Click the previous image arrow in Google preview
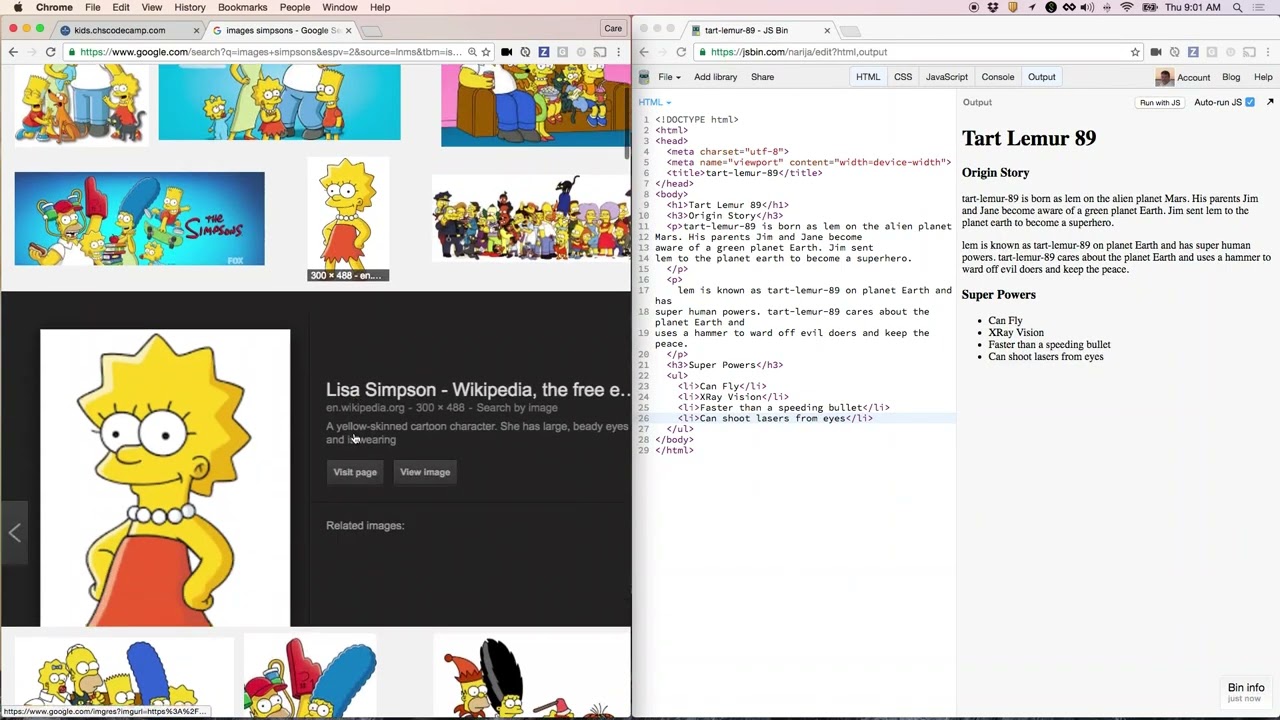Image resolution: width=1280 pixels, height=720 pixels. pos(14,533)
